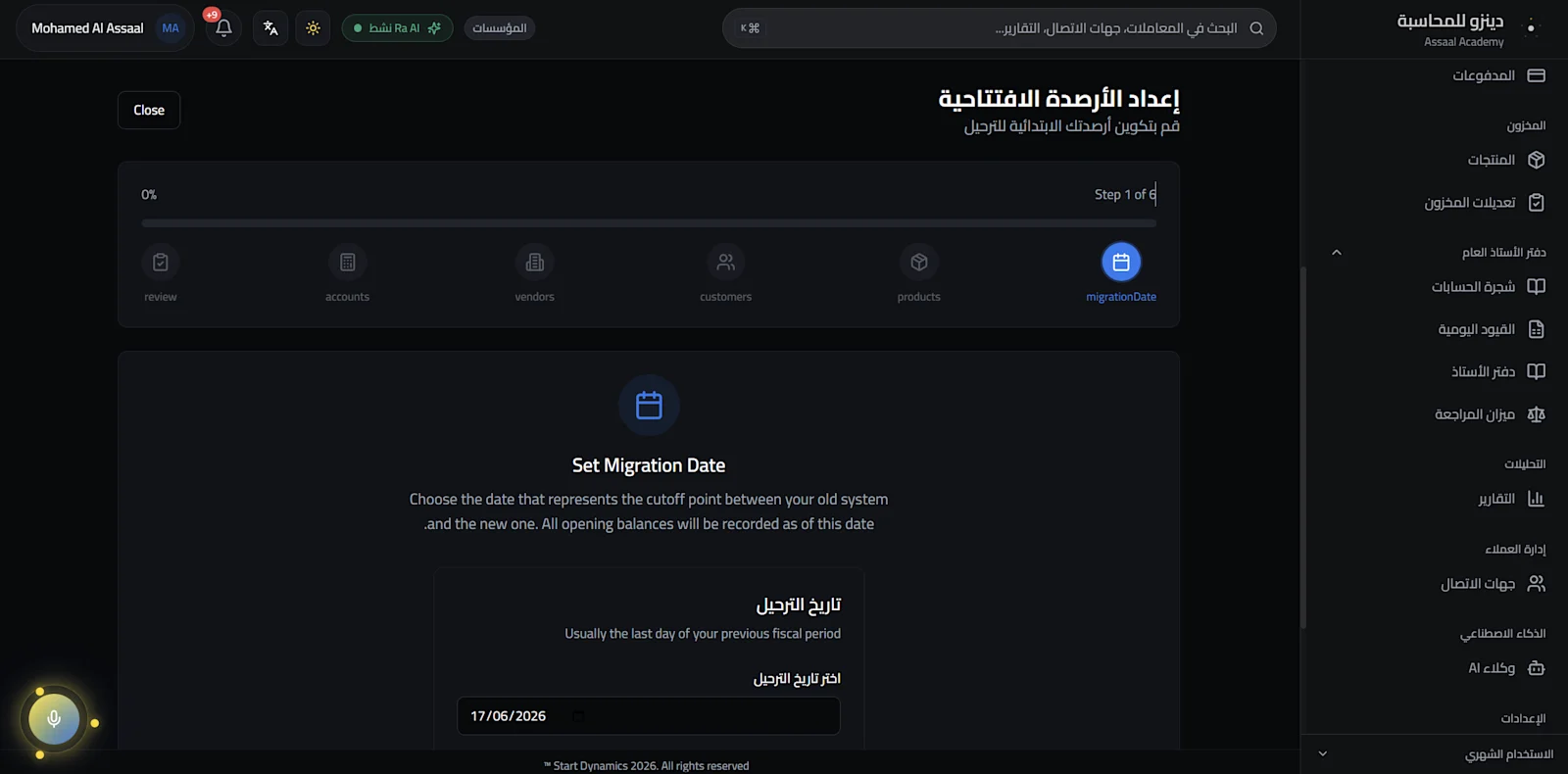Click the journal entries document icon
Viewport: 1568px width, 774px height.
1537,329
